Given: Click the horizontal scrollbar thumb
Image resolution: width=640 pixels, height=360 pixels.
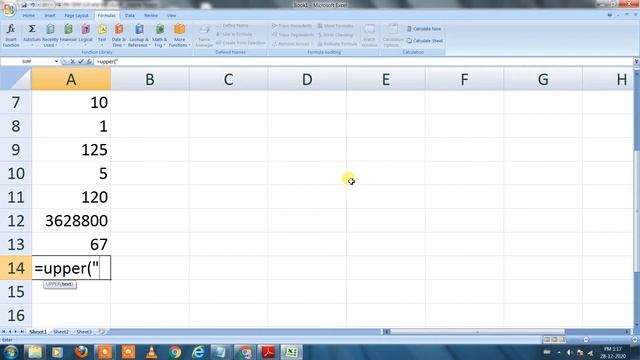Looking at the screenshot, I should (477, 332).
